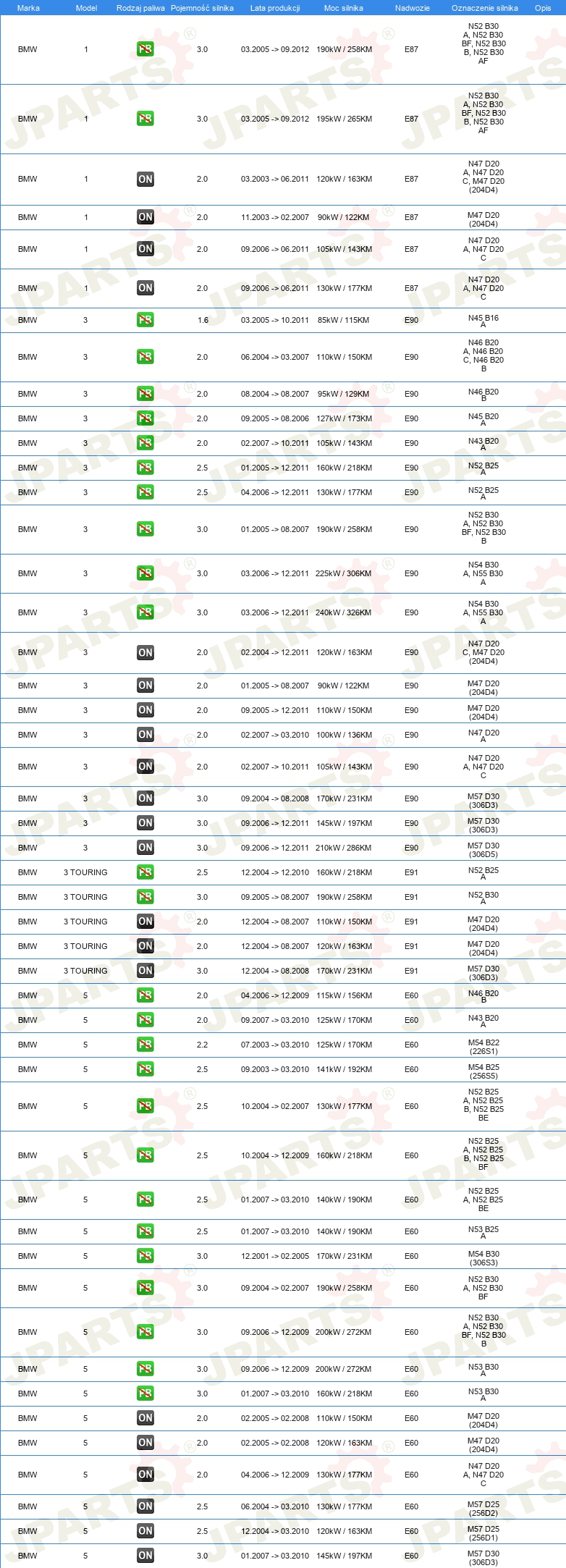Viewport: 566px width, 1568px height.
Task: Click diesel ON icon in M57 D25 (256D1) row
Action: click(145, 1531)
